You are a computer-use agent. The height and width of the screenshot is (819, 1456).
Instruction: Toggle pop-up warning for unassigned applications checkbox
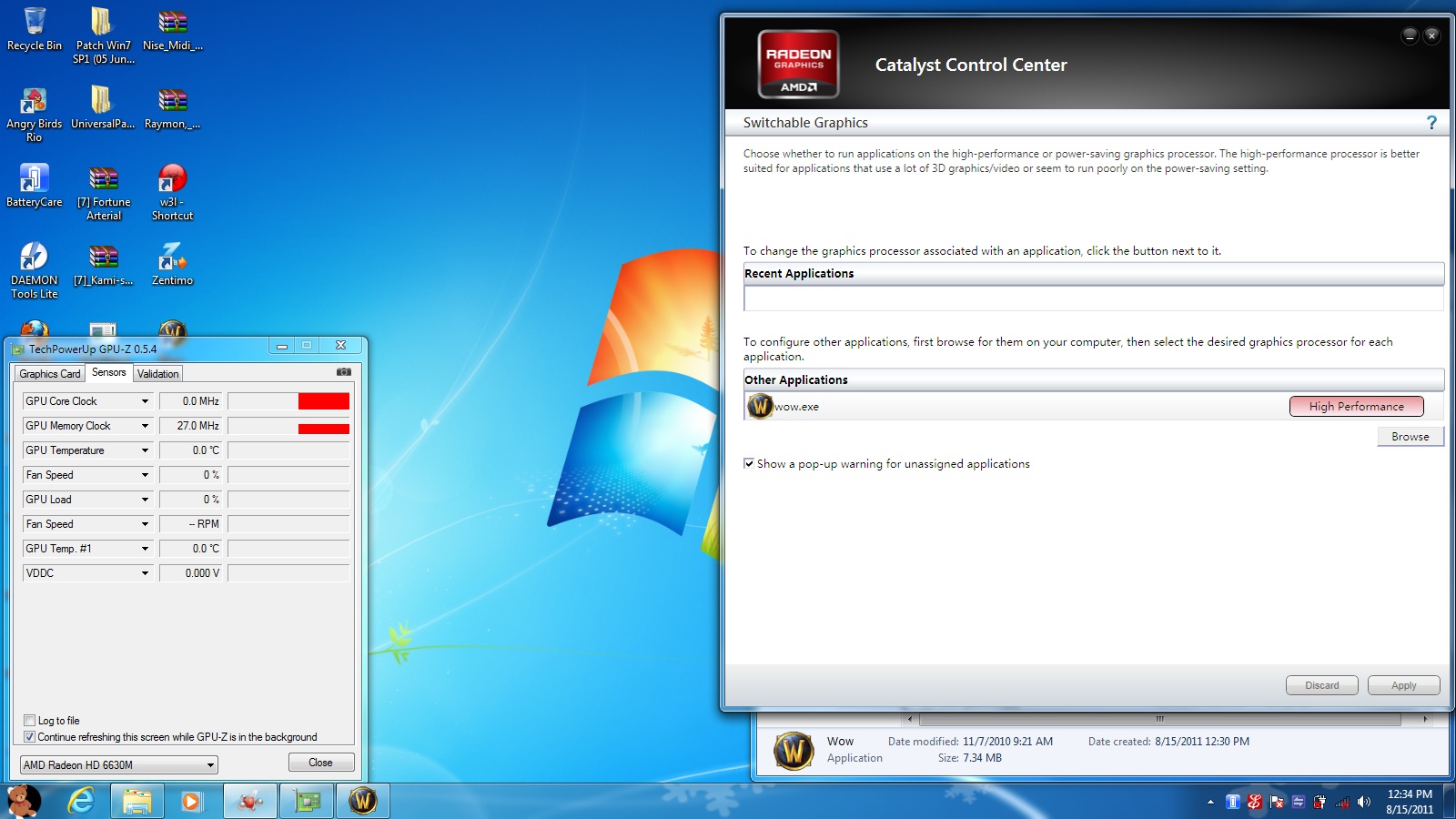point(749,463)
